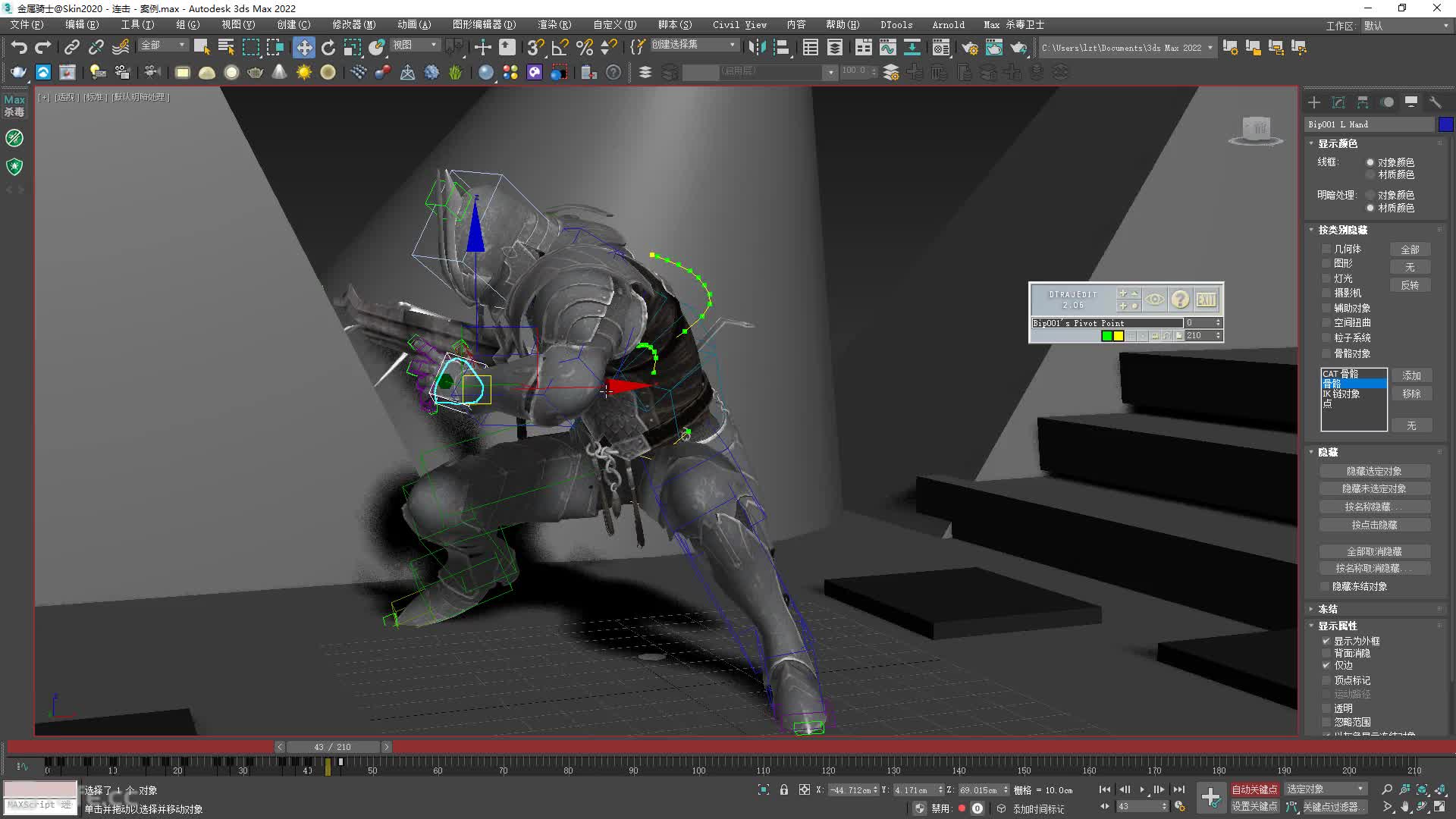Open the Modify panel tab
Screen dimensions: 1456x819
[1338, 102]
